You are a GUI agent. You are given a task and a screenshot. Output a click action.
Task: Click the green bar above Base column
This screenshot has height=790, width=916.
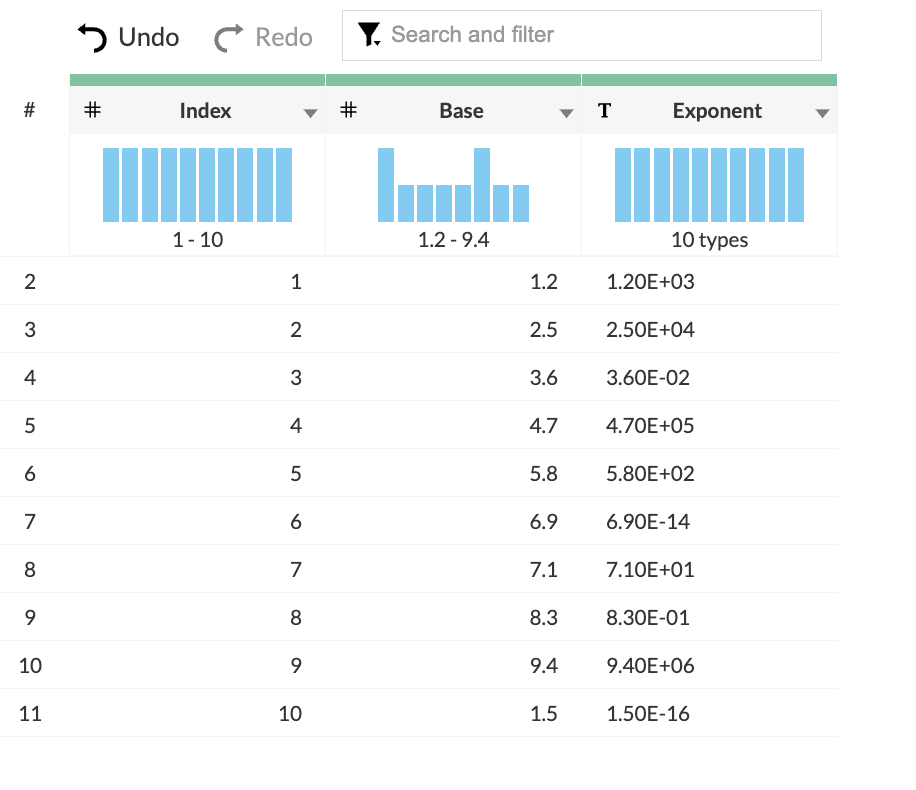453,80
